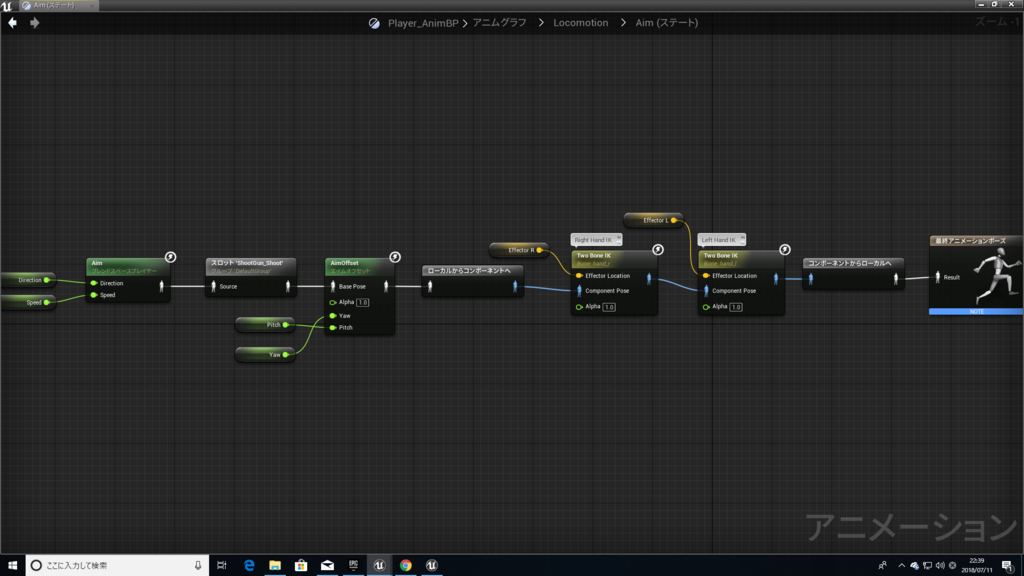
Task: Open Microsoft Store from the taskbar
Action: (x=301, y=566)
